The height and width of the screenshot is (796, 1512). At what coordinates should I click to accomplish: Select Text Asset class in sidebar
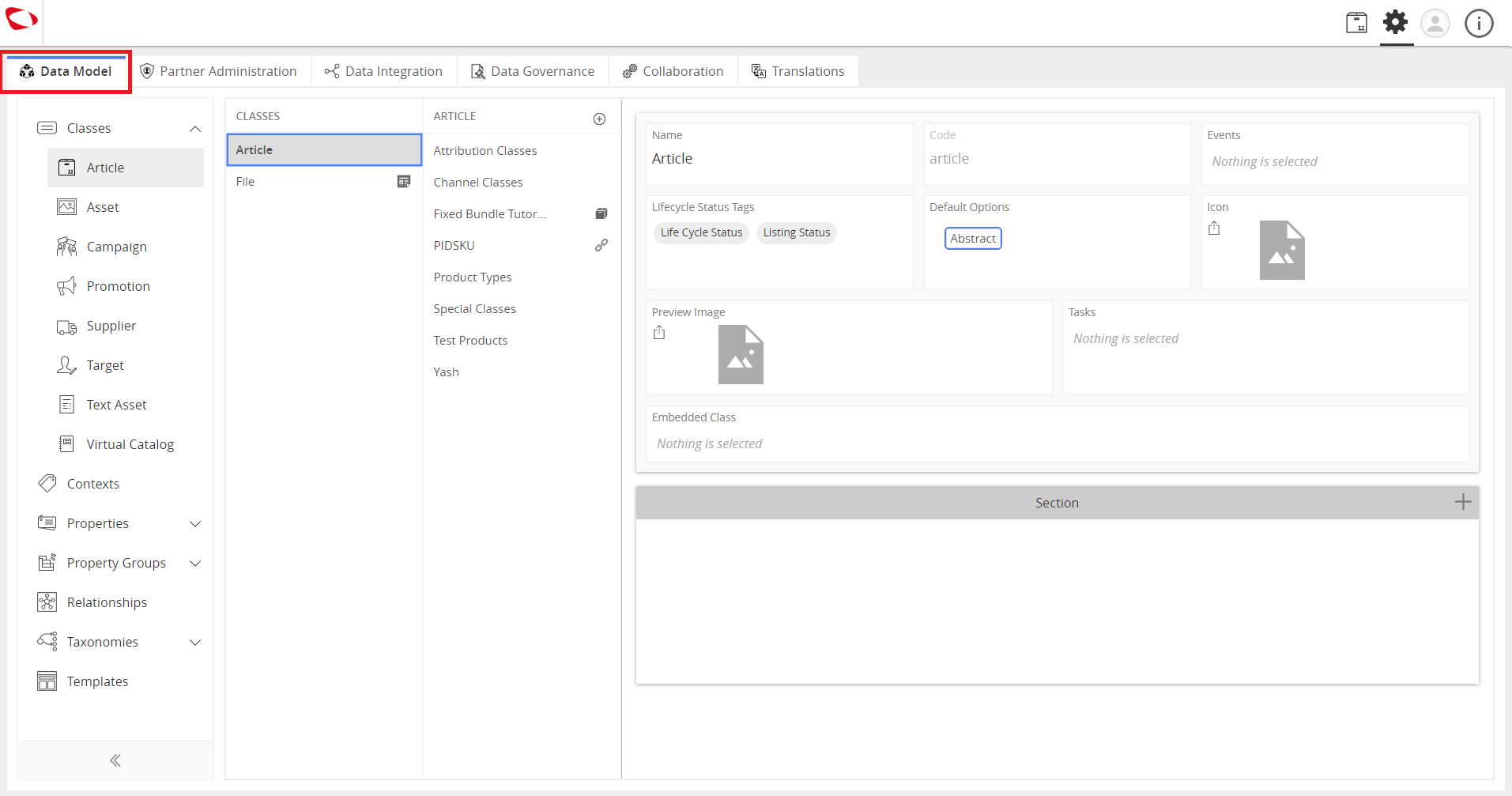pyautogui.click(x=126, y=405)
